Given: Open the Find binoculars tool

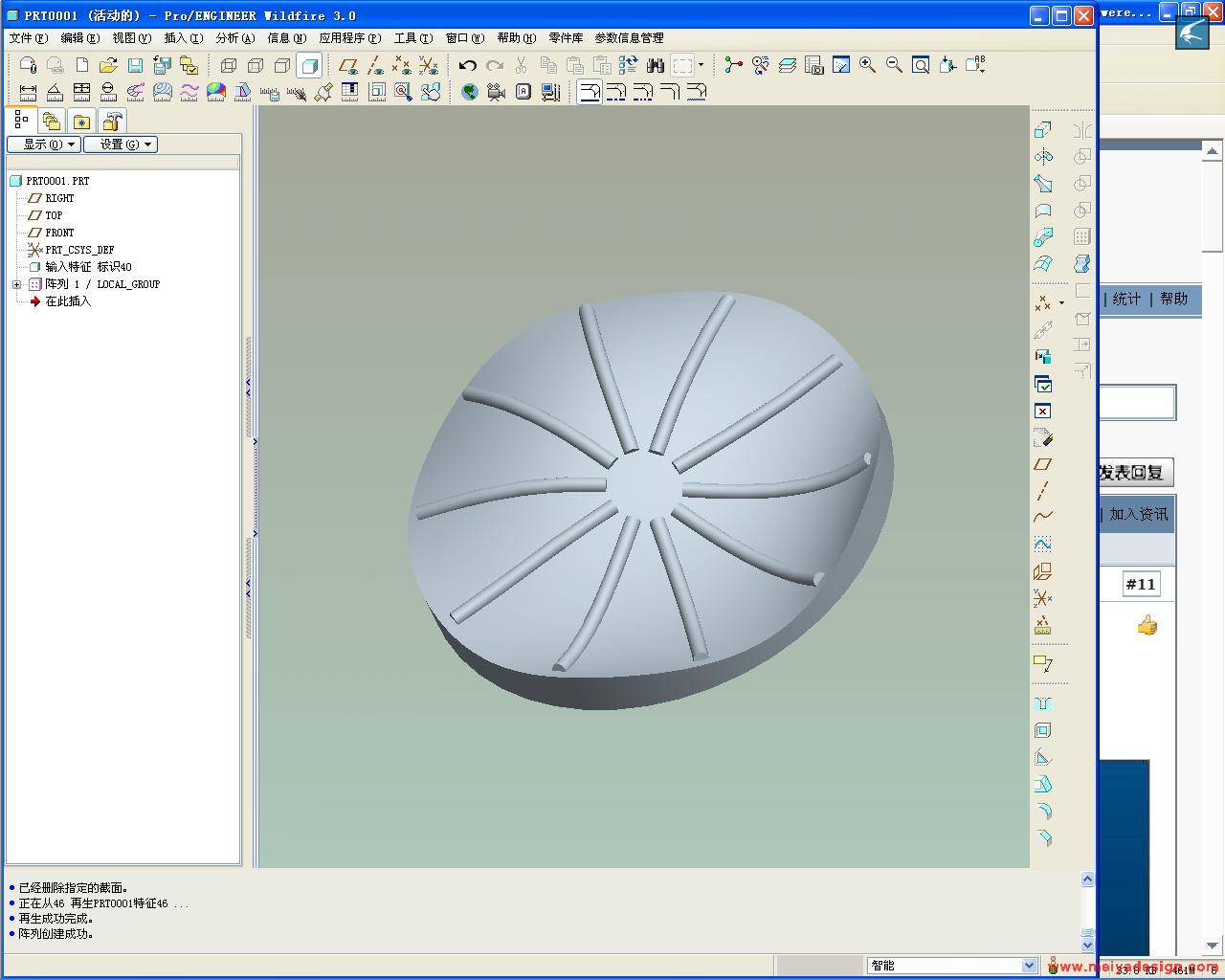Looking at the screenshot, I should (x=656, y=65).
